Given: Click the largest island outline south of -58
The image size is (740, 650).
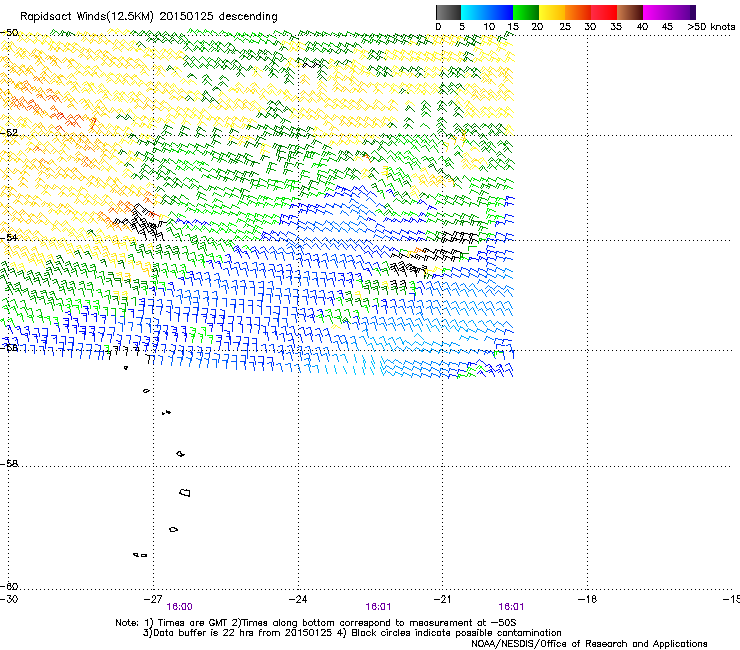Looking at the screenshot, I should point(185,492).
